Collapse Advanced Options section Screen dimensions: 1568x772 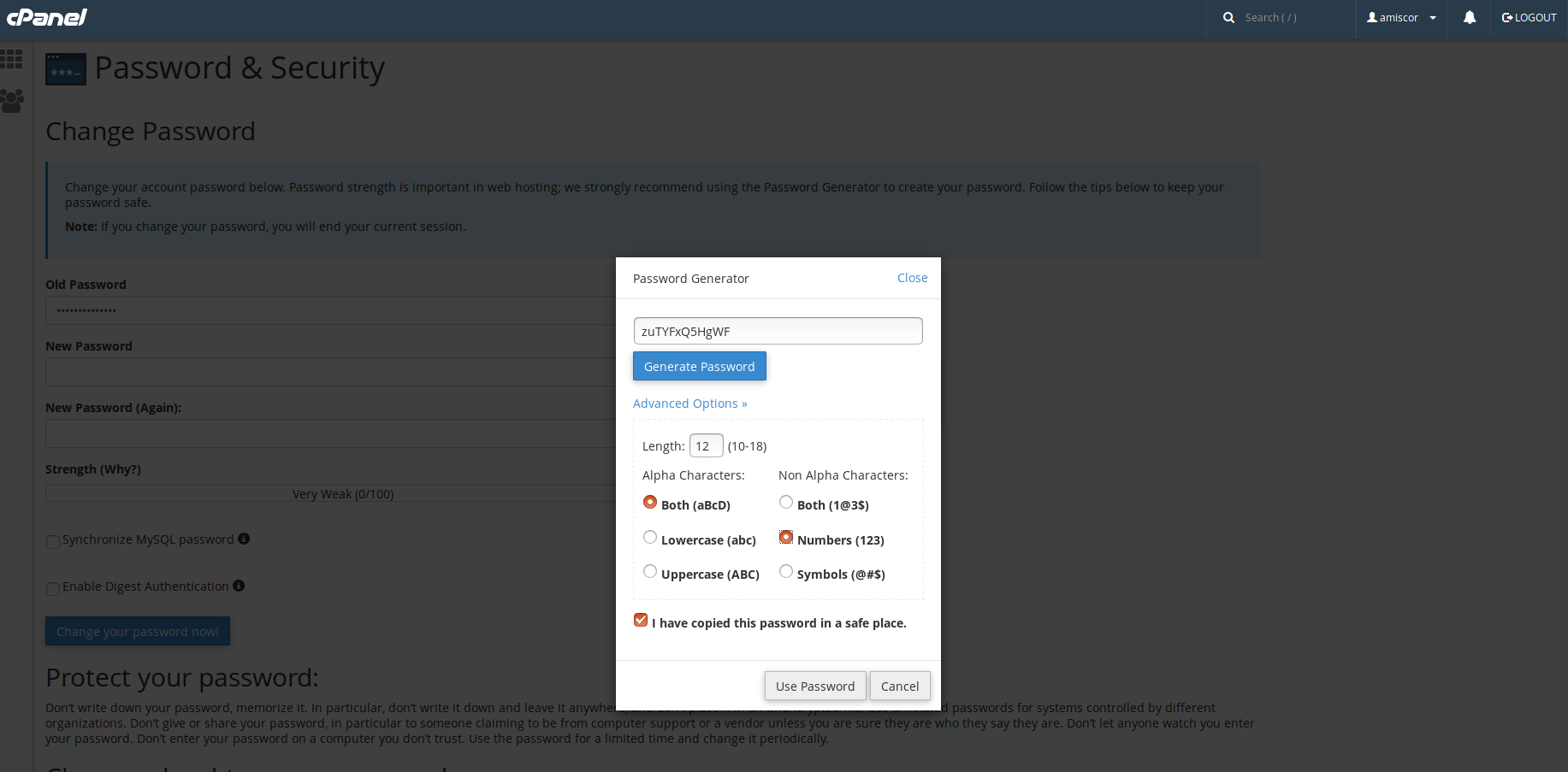click(x=690, y=404)
